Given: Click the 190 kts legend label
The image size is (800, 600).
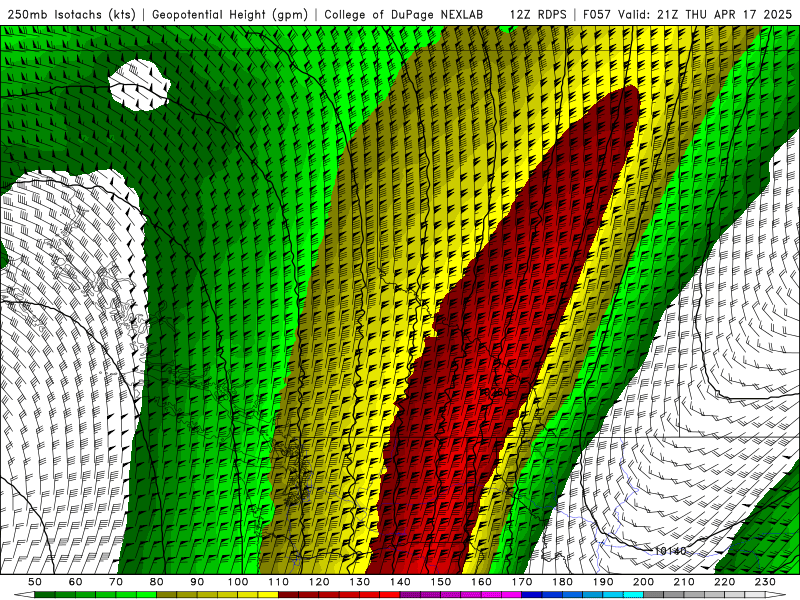Looking at the screenshot, I should [x=603, y=582].
